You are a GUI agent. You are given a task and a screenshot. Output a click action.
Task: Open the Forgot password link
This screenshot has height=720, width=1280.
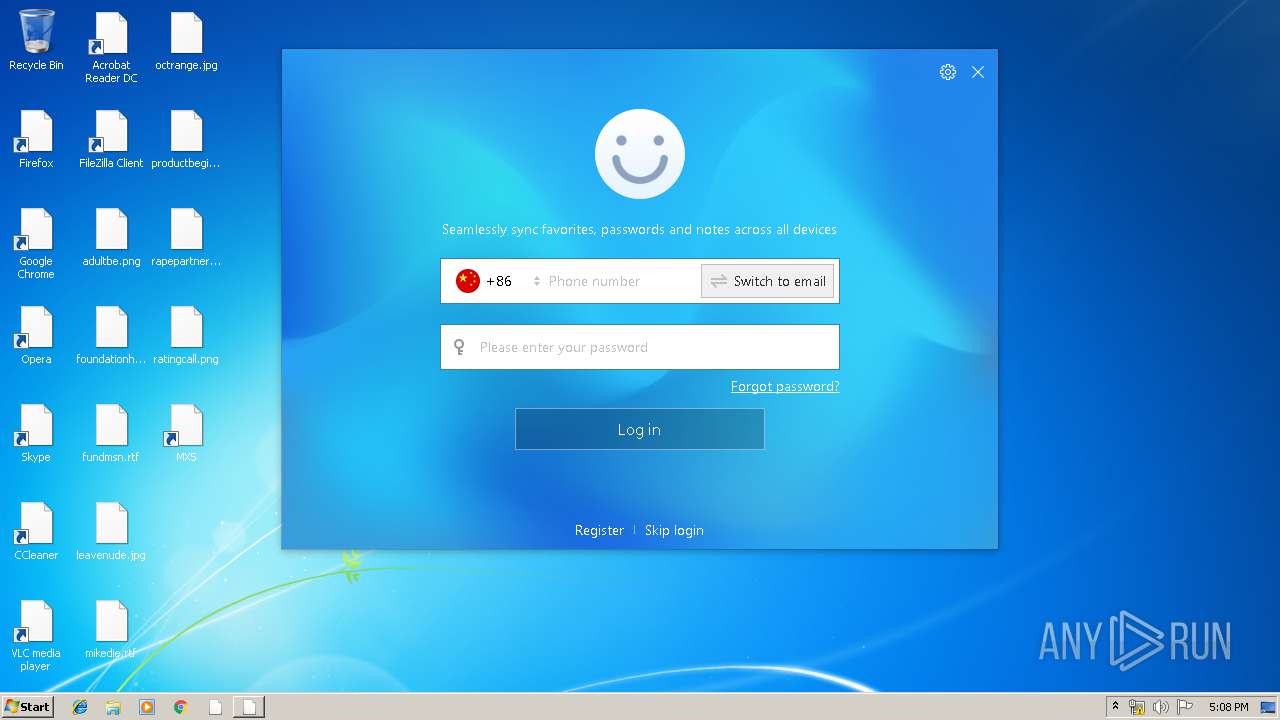pyautogui.click(x=785, y=386)
